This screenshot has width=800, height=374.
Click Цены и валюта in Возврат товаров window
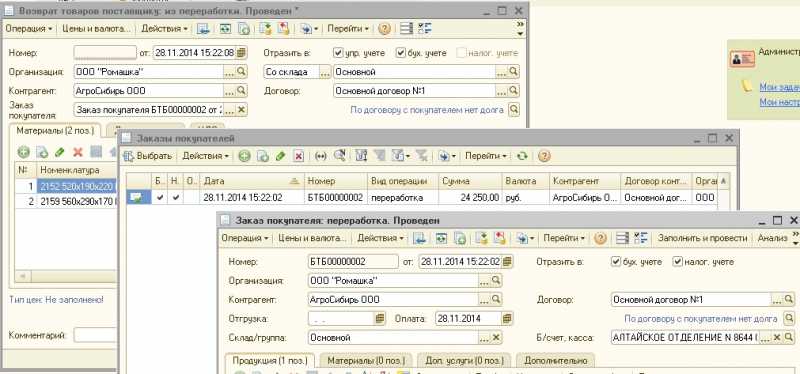(x=96, y=29)
